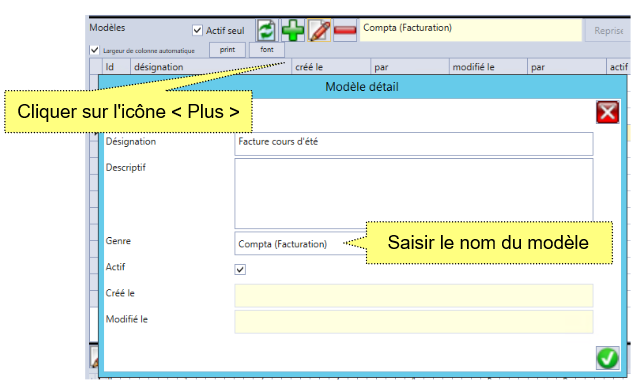Toggle the Actif seul checkbox
641x386 pixels.
click(197, 30)
